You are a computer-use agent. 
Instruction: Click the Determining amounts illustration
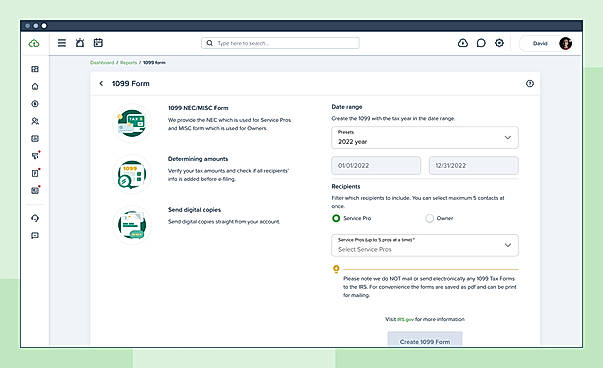point(132,174)
